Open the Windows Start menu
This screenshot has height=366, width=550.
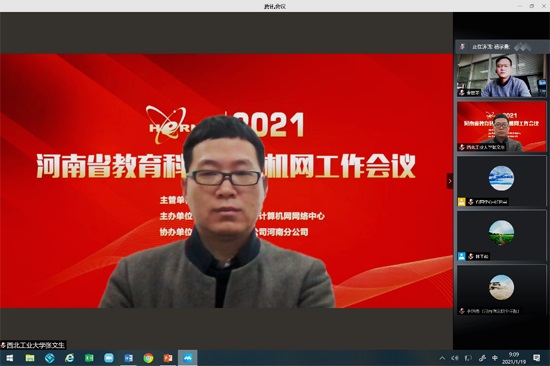coord(10,358)
